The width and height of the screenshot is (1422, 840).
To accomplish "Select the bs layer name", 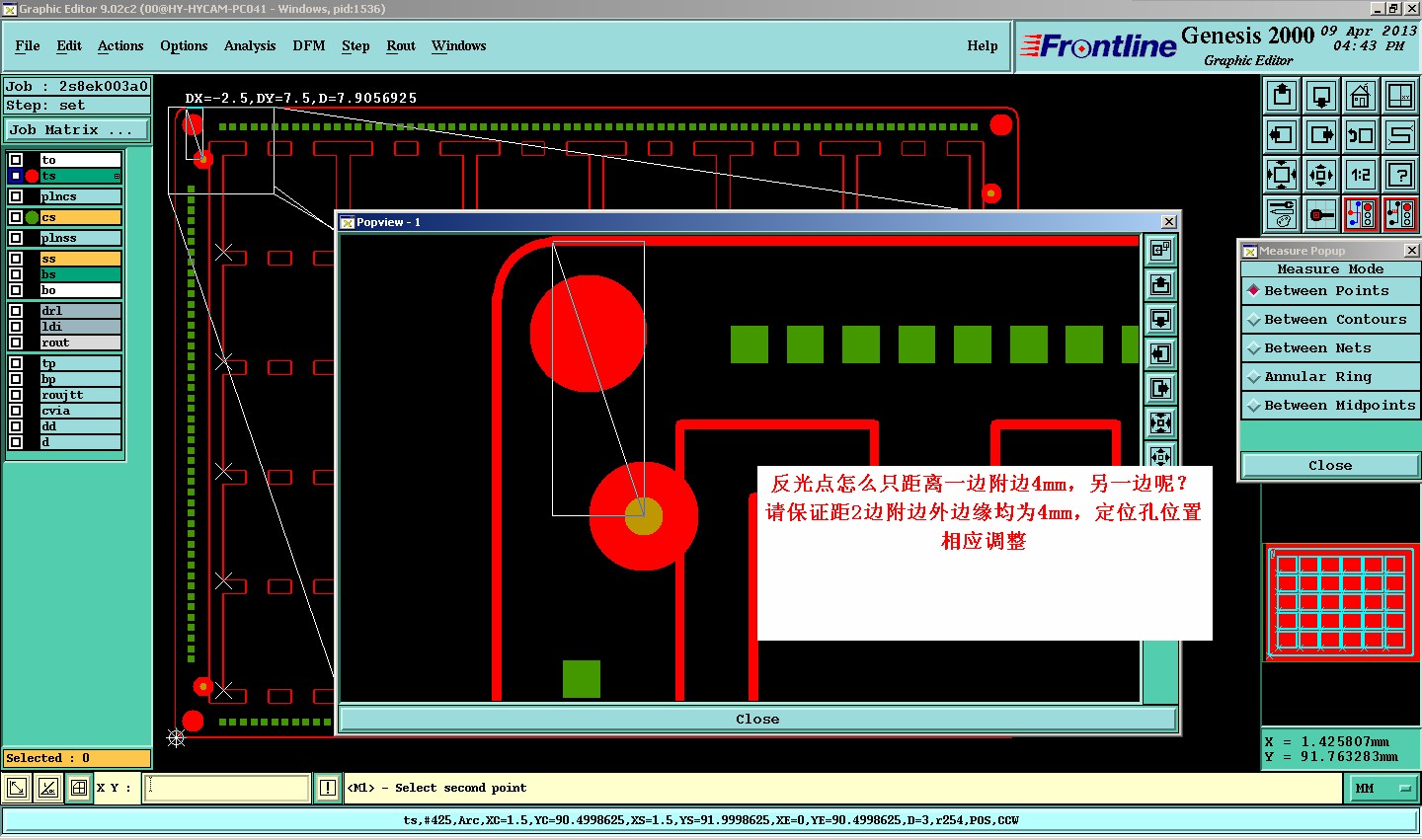I will 80,274.
